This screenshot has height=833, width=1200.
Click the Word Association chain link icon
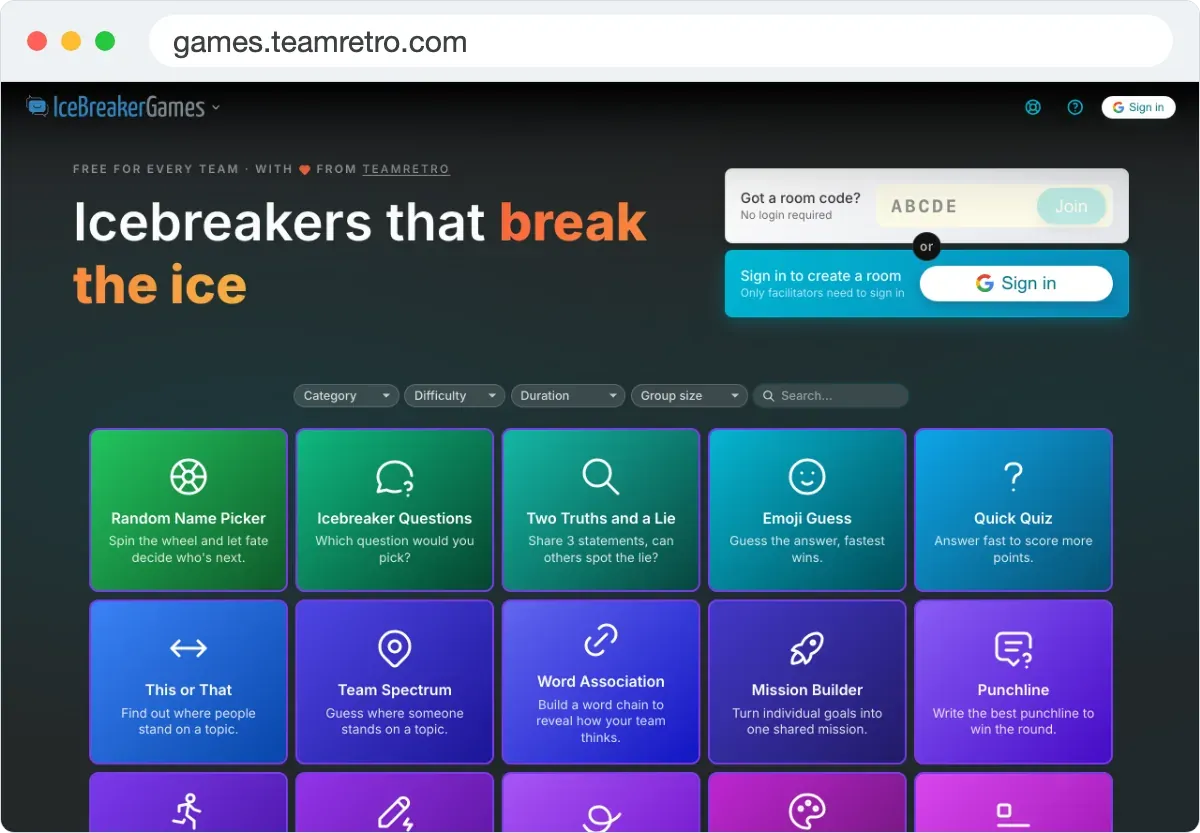pyautogui.click(x=601, y=640)
